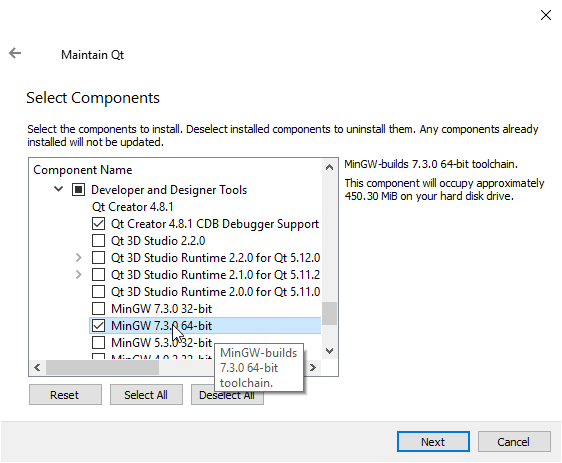Viewport: 562px width, 463px height.
Task: Click the scroll down arrow in component list
Action: pyautogui.click(x=329, y=351)
